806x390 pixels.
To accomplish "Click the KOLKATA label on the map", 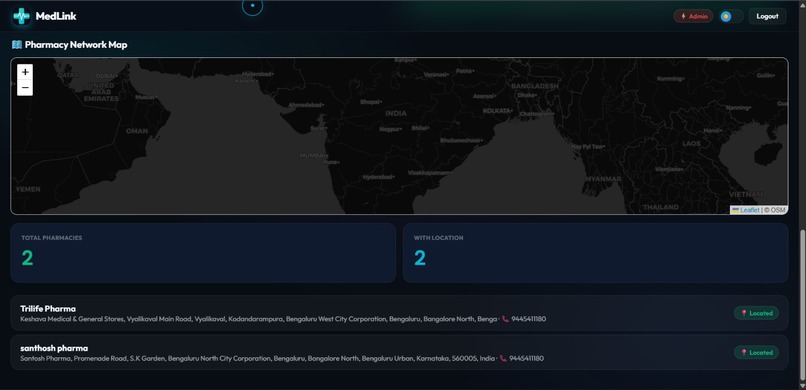I will [497, 110].
